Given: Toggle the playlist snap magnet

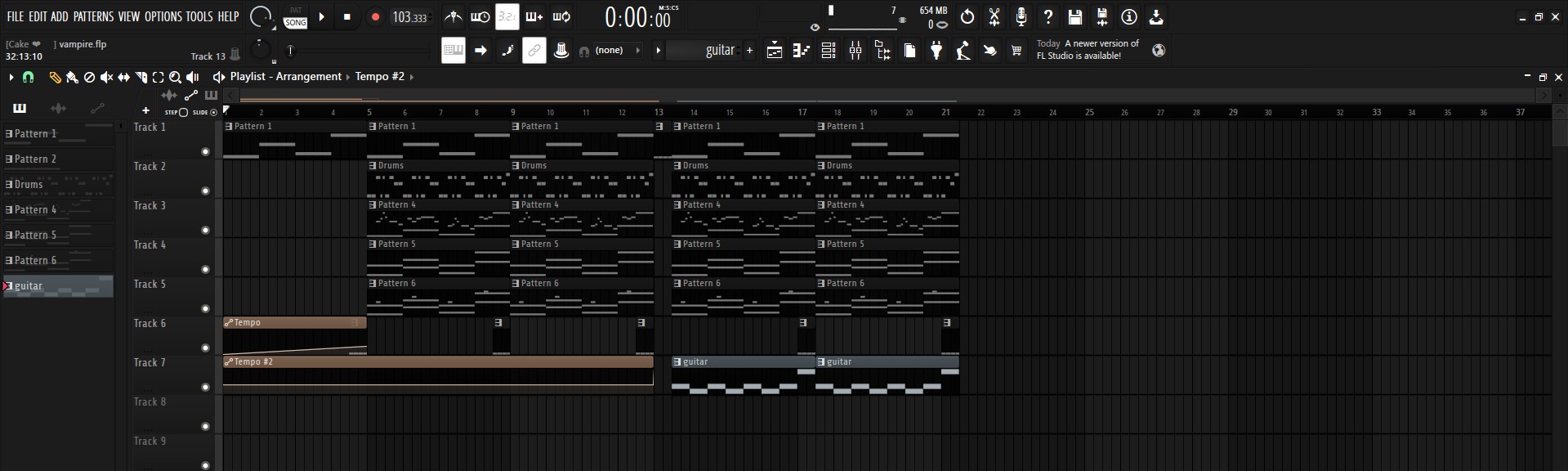Looking at the screenshot, I should [28, 77].
